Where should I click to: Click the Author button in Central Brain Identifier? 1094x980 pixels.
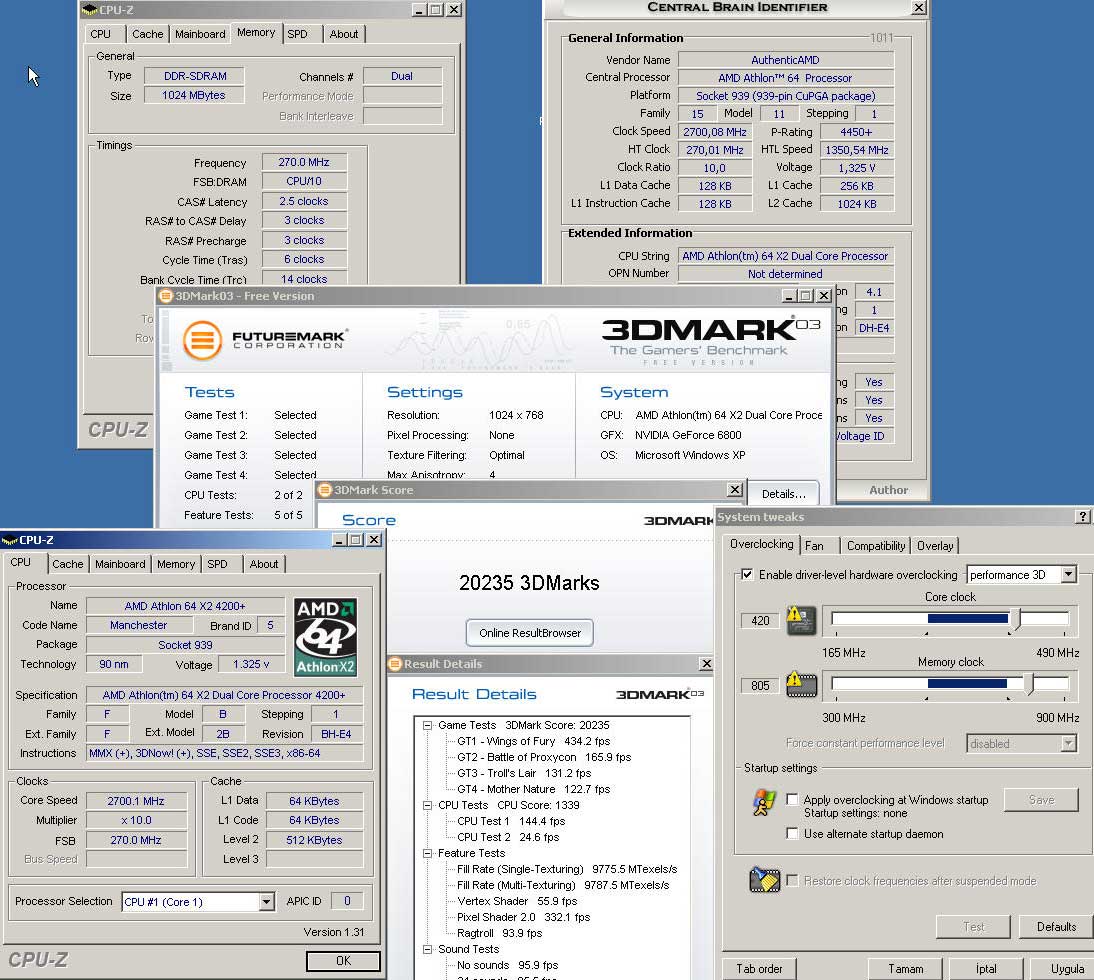click(x=888, y=490)
